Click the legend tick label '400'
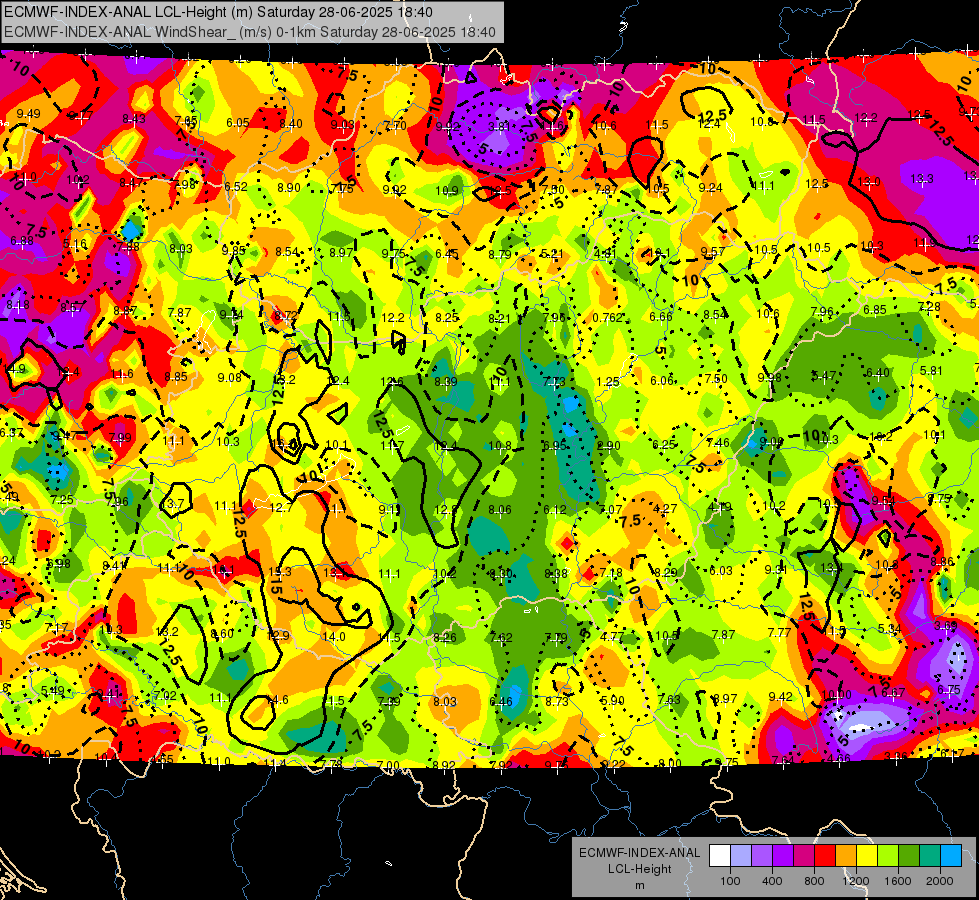Screen dimensions: 979x900 pos(772,881)
